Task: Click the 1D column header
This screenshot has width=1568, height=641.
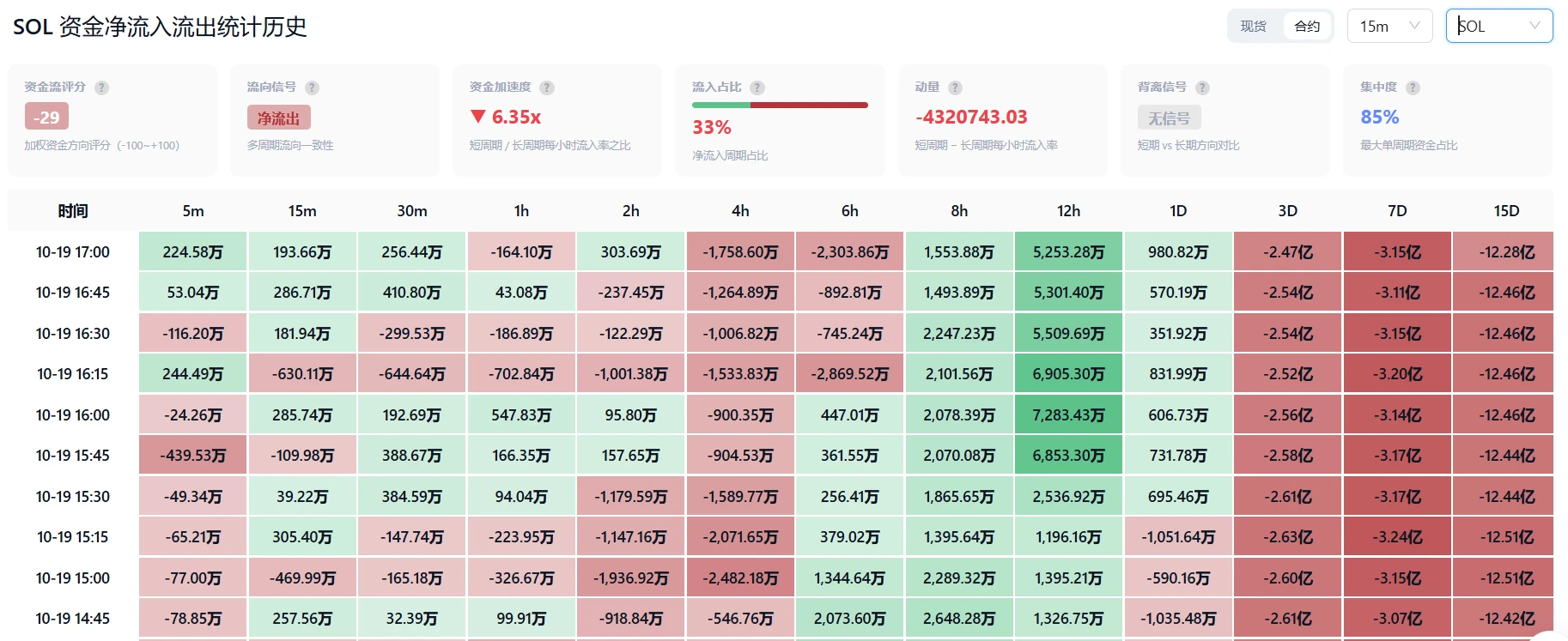Action: click(x=1178, y=211)
